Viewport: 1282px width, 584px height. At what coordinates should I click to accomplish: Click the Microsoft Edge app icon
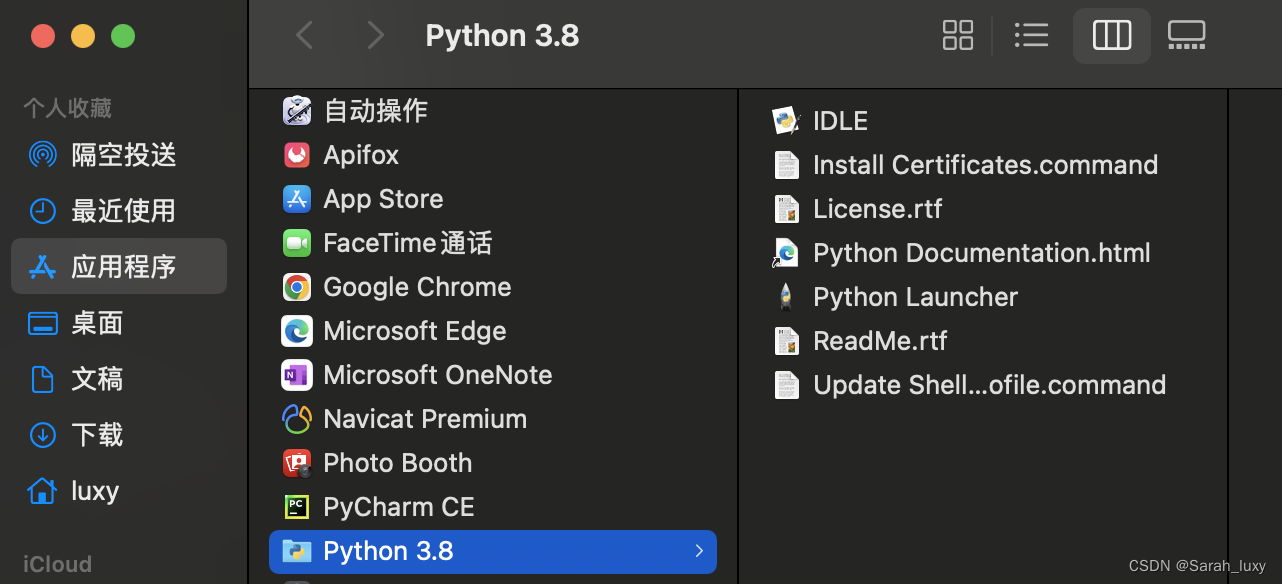(x=297, y=331)
